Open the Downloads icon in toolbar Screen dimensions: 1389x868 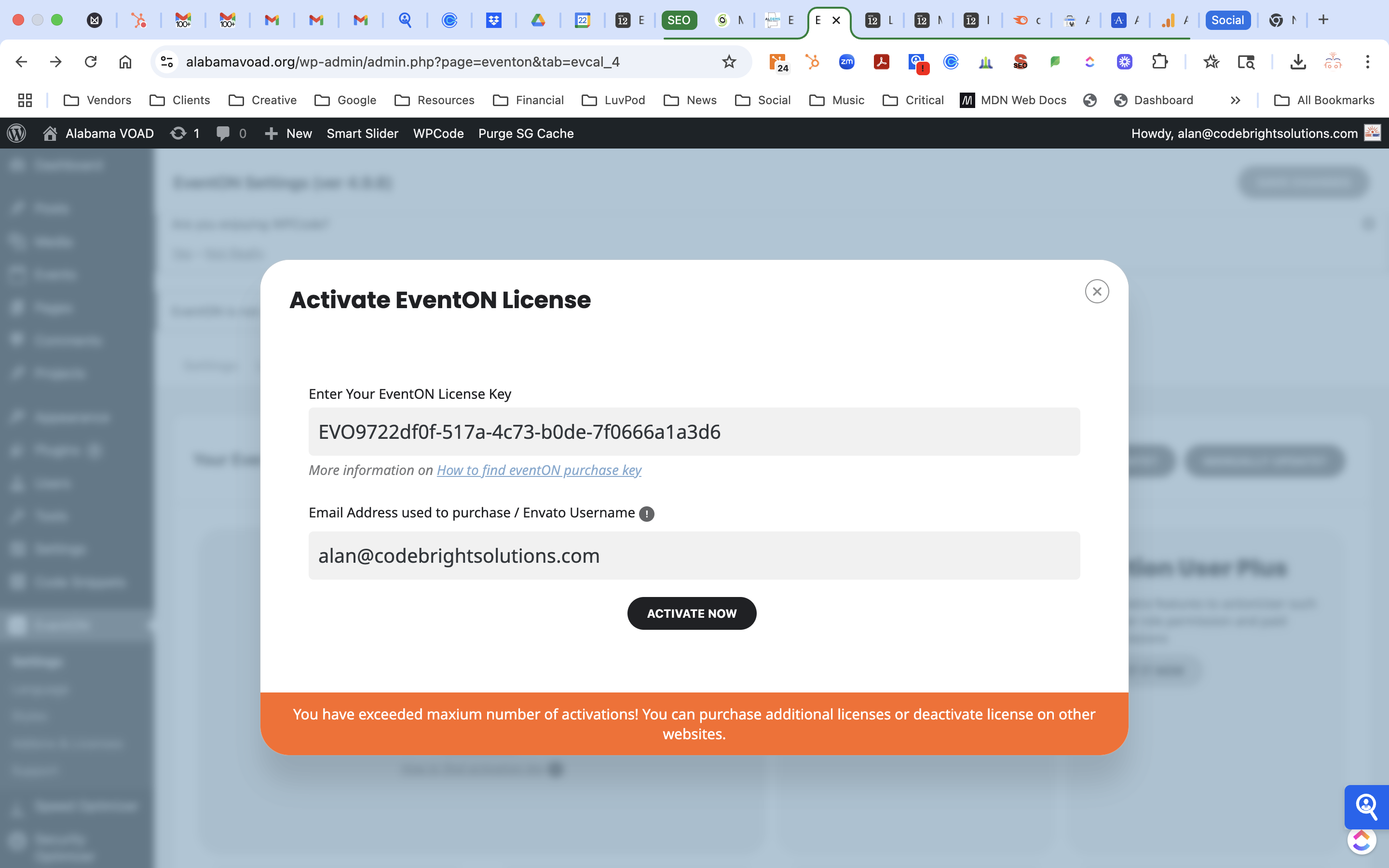pyautogui.click(x=1298, y=61)
